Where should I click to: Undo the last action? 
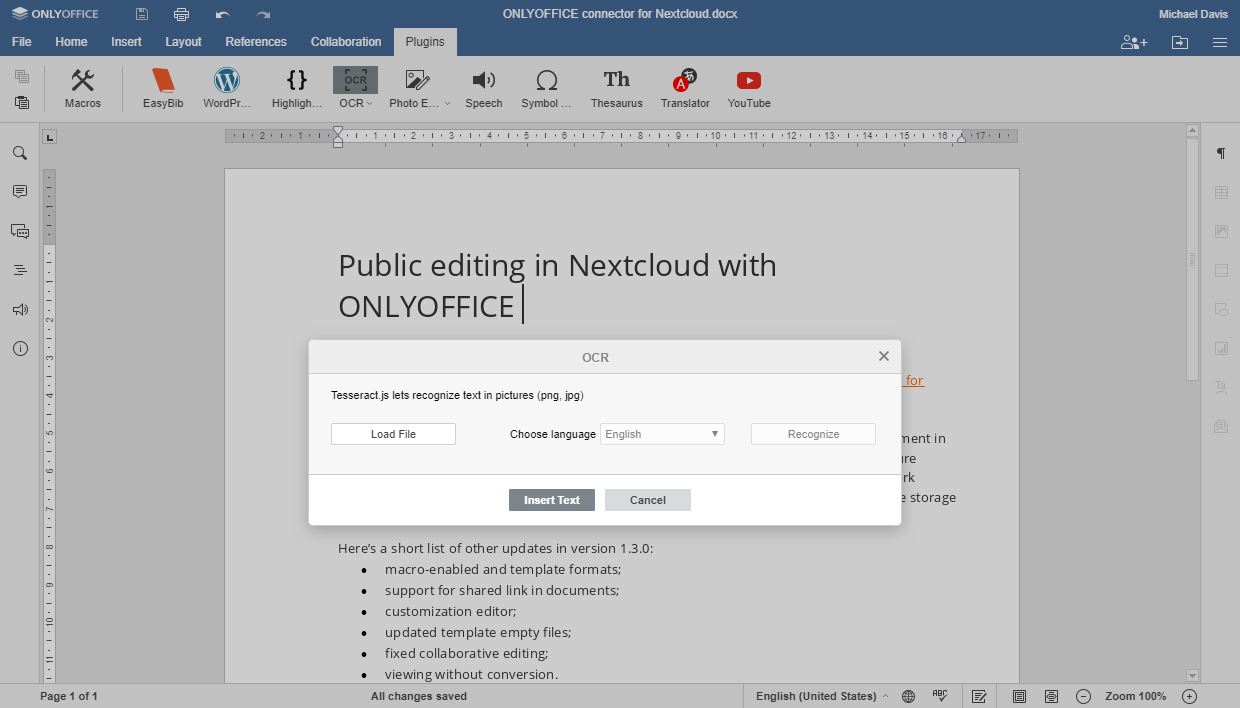click(222, 14)
